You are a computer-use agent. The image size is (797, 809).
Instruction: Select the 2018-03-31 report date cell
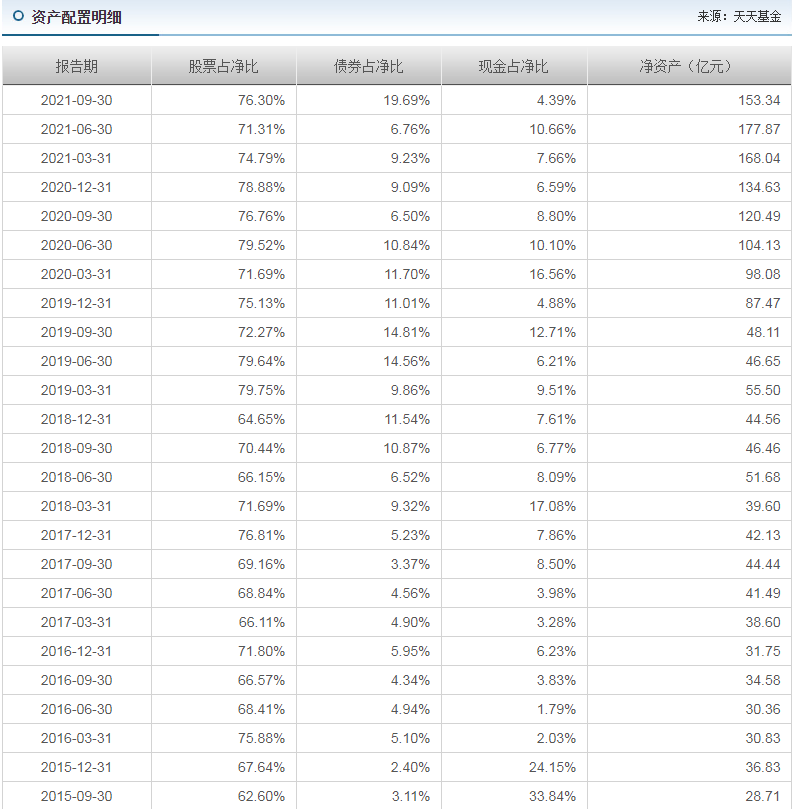[x=76, y=506]
